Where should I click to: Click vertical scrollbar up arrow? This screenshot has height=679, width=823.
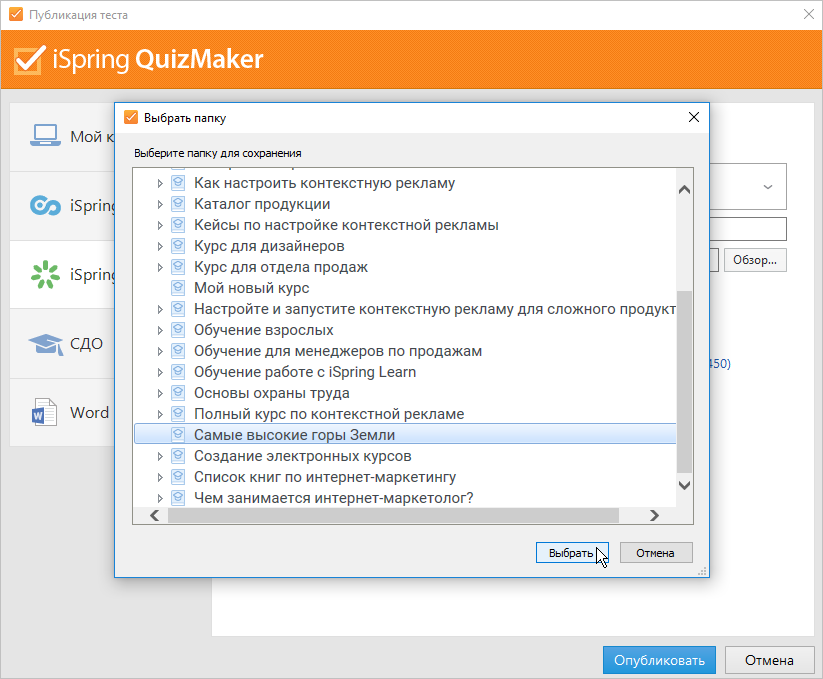click(x=684, y=190)
